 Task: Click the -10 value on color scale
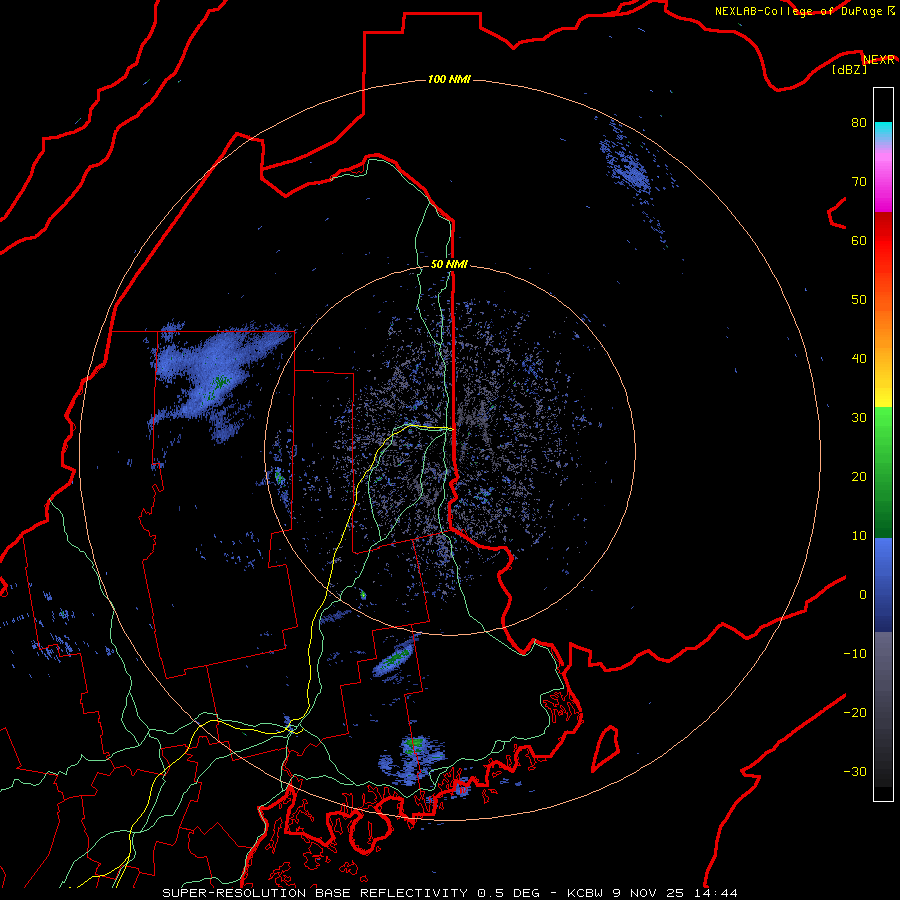[x=855, y=654]
